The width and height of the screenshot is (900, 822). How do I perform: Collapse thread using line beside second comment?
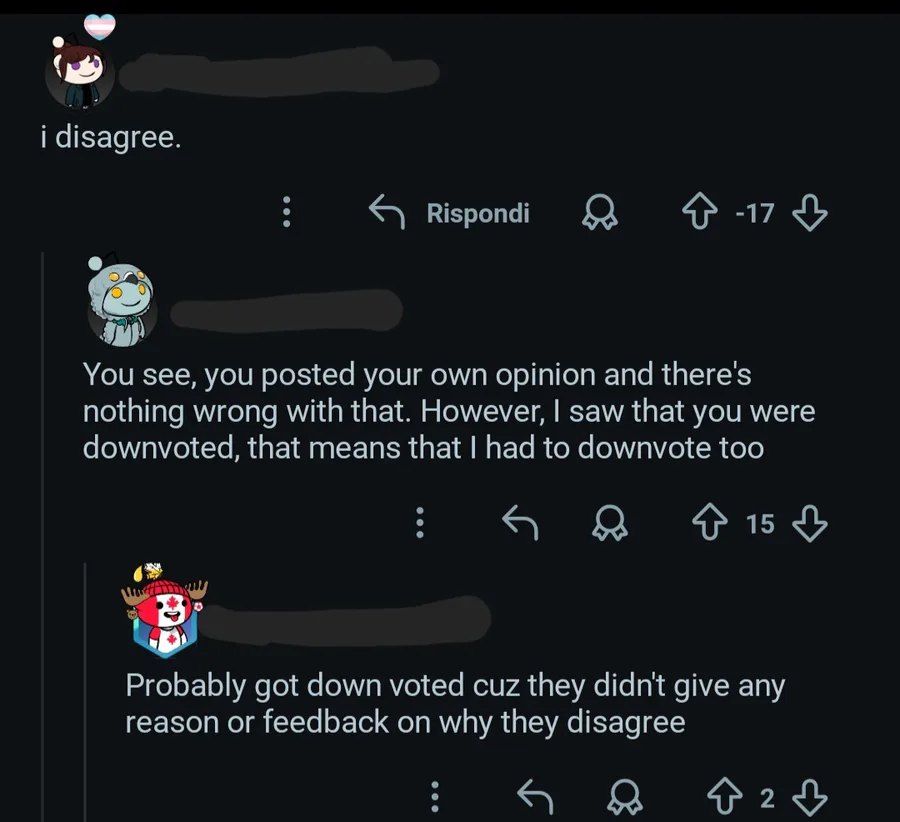coord(43,537)
